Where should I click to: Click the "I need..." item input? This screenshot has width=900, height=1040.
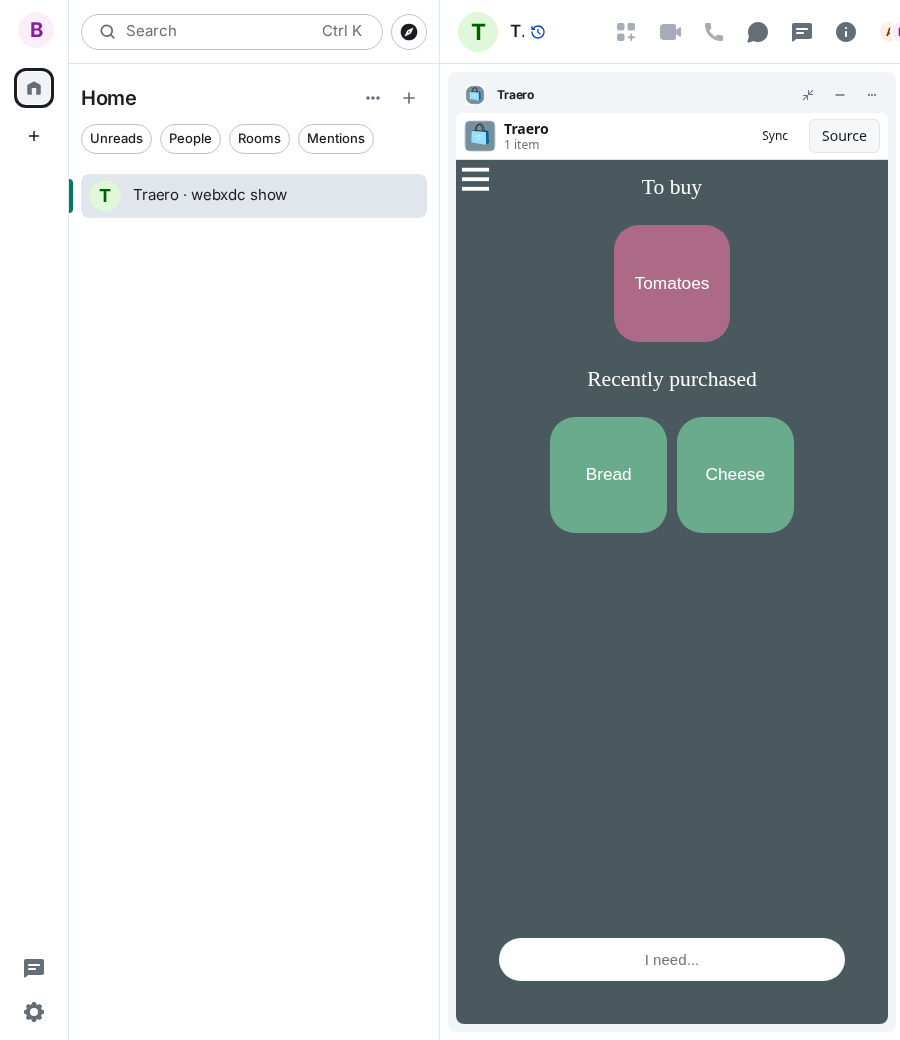[x=672, y=959]
